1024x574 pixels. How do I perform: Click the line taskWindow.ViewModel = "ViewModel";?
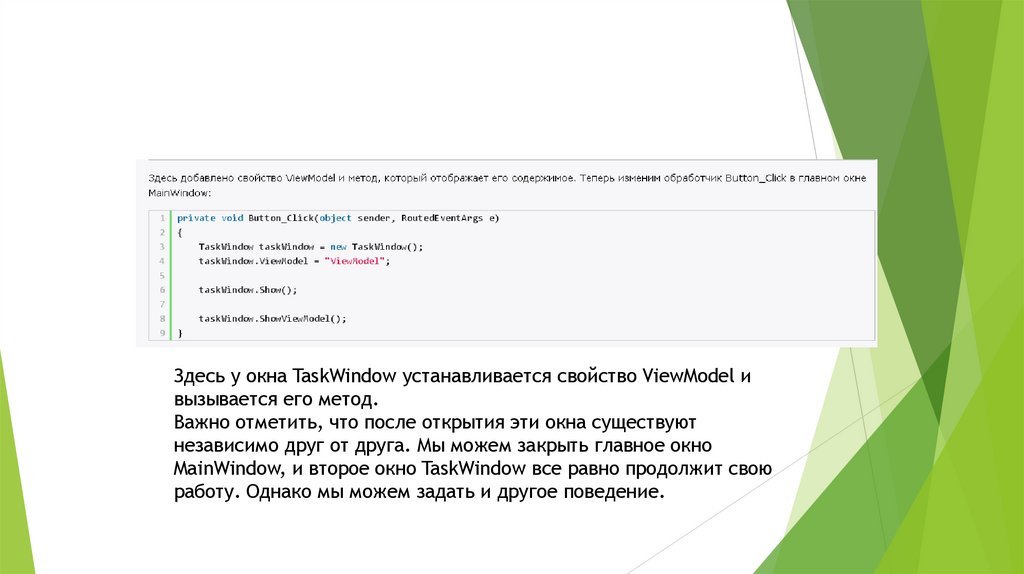[x=294, y=261]
